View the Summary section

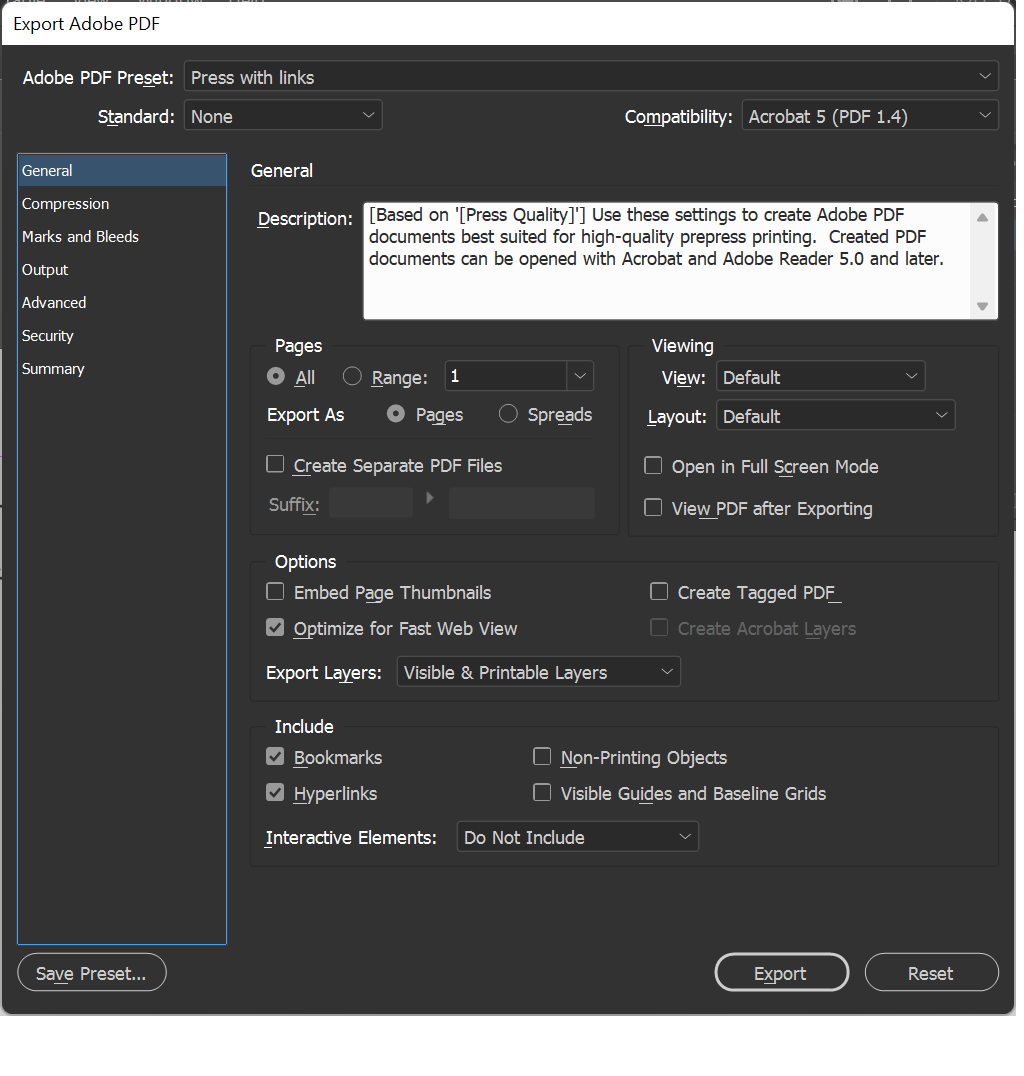(x=53, y=368)
